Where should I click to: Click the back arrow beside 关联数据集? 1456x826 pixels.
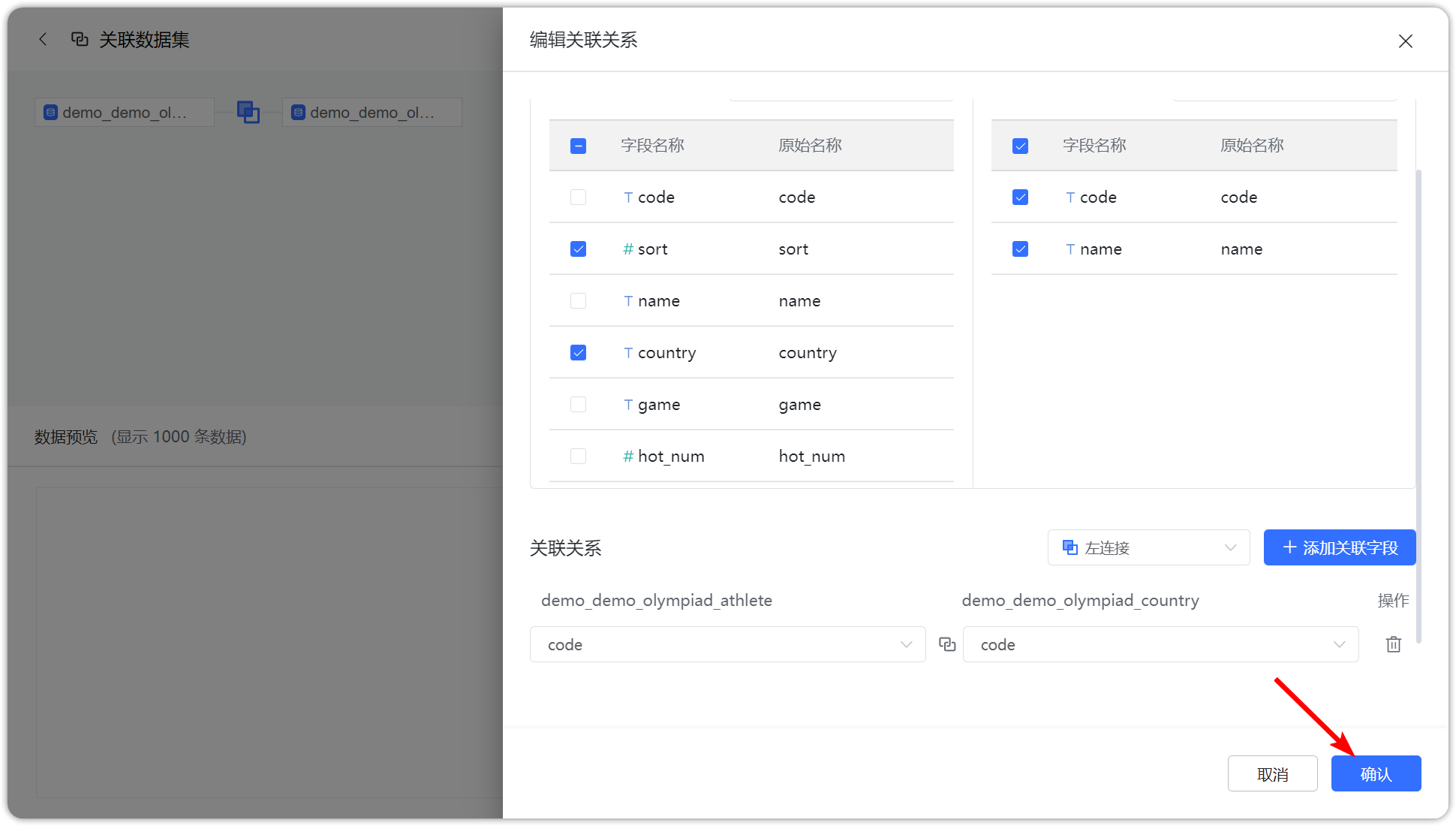[x=43, y=39]
